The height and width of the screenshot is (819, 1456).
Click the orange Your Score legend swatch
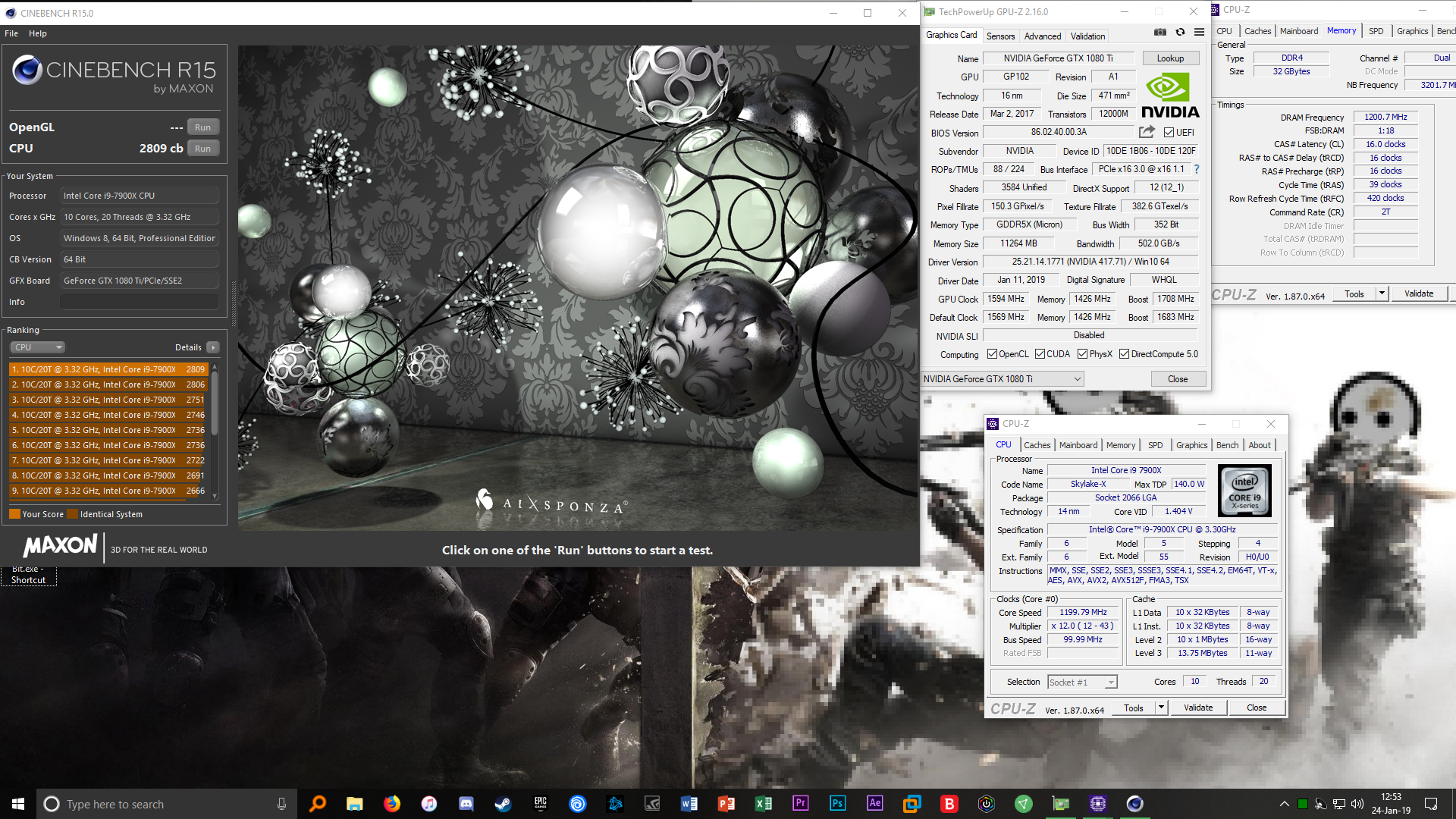14,514
